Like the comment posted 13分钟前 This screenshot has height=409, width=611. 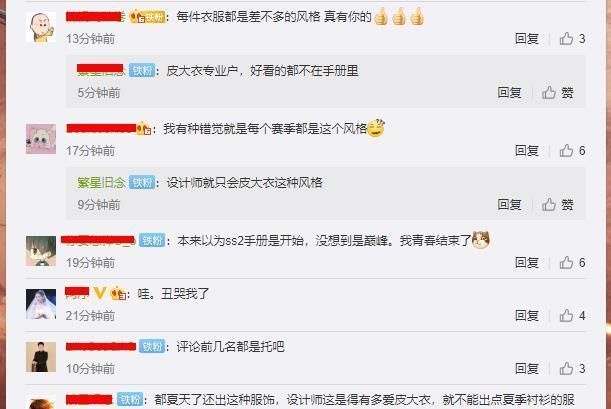[x=572, y=39]
